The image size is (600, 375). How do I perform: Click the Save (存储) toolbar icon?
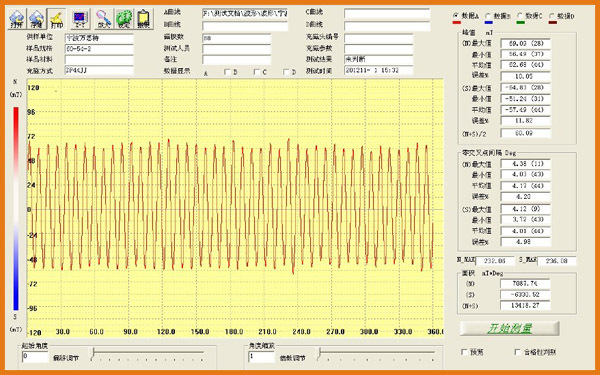[36, 19]
